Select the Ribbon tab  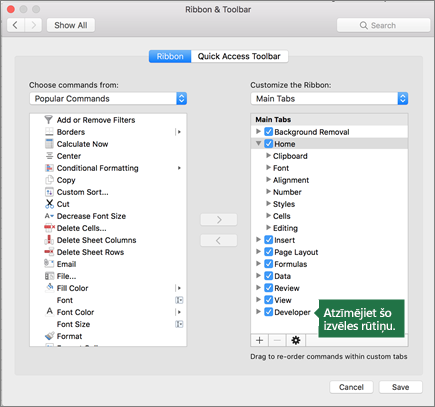170,56
